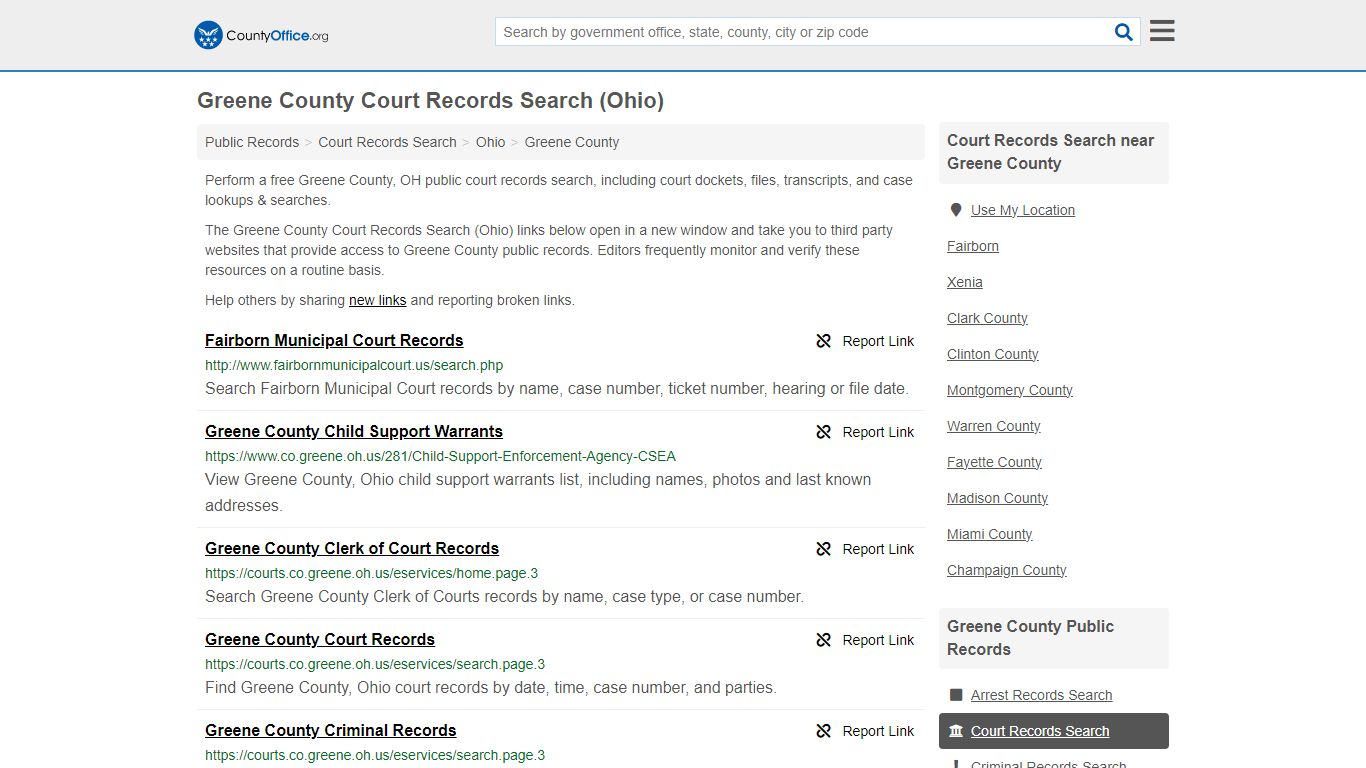
Task: Select Madison County in nearby list
Action: tap(997, 498)
